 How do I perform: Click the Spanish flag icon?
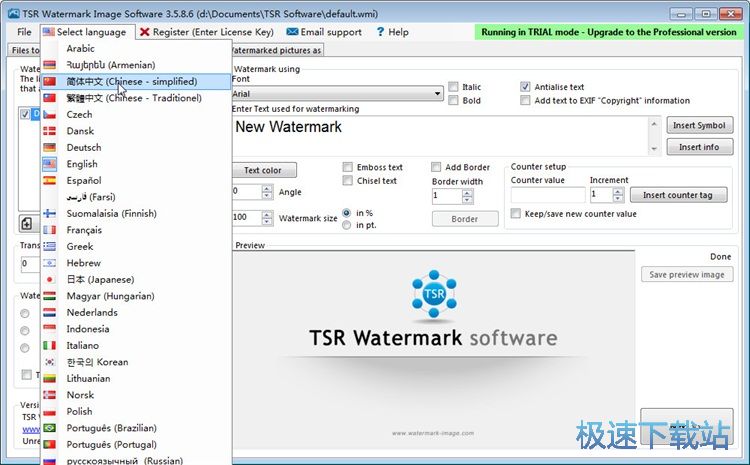[x=50, y=180]
